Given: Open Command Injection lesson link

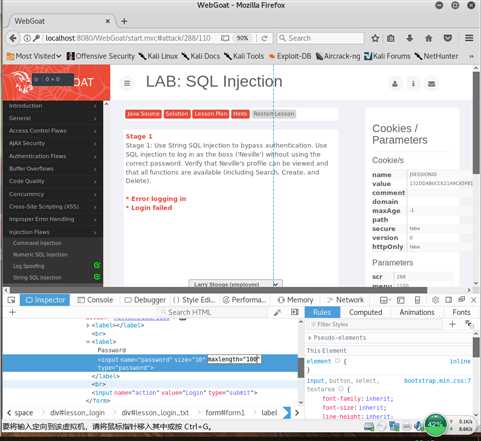Looking at the screenshot, I should point(37,243).
